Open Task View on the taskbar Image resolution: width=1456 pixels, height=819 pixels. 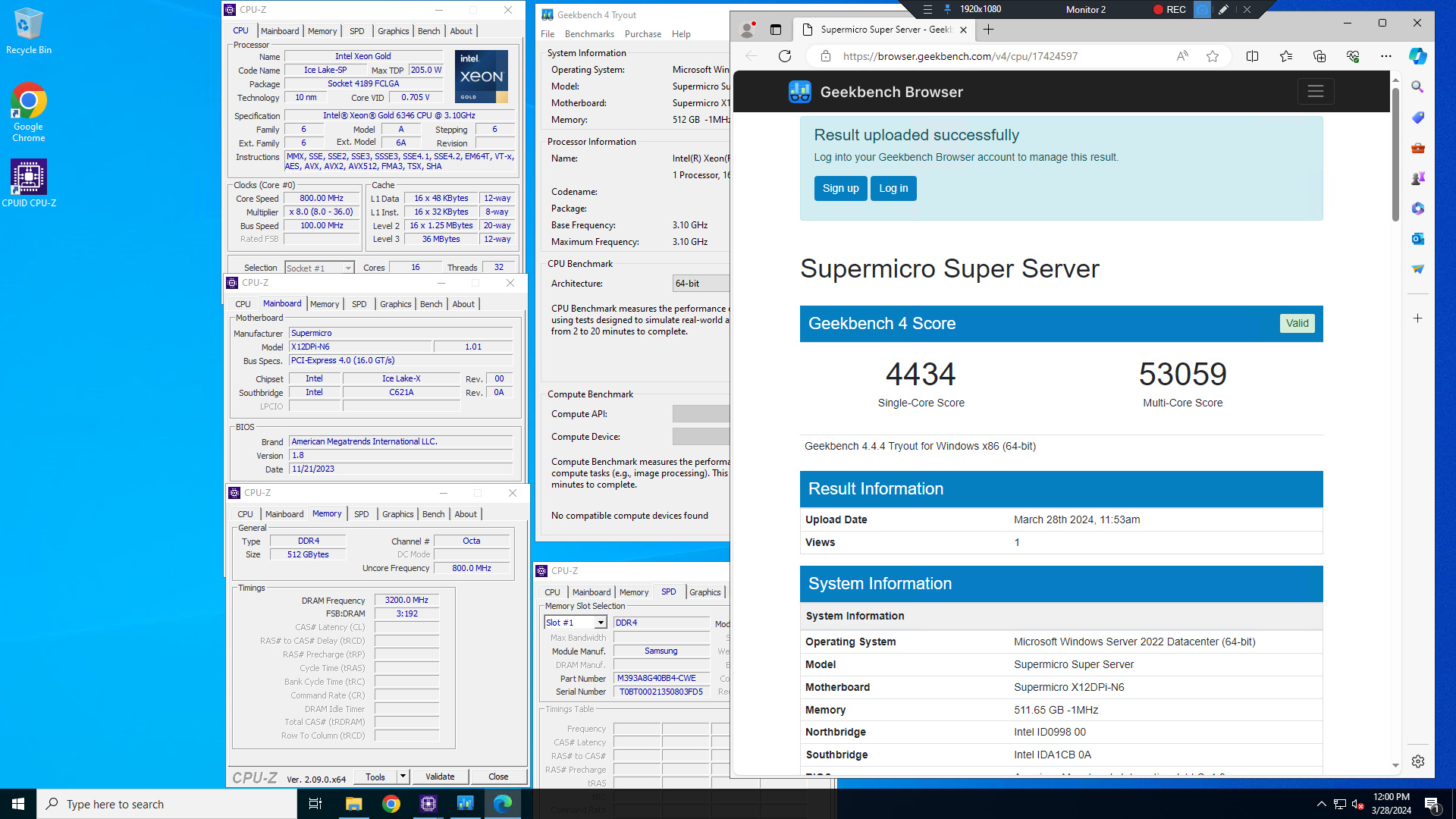tap(315, 804)
